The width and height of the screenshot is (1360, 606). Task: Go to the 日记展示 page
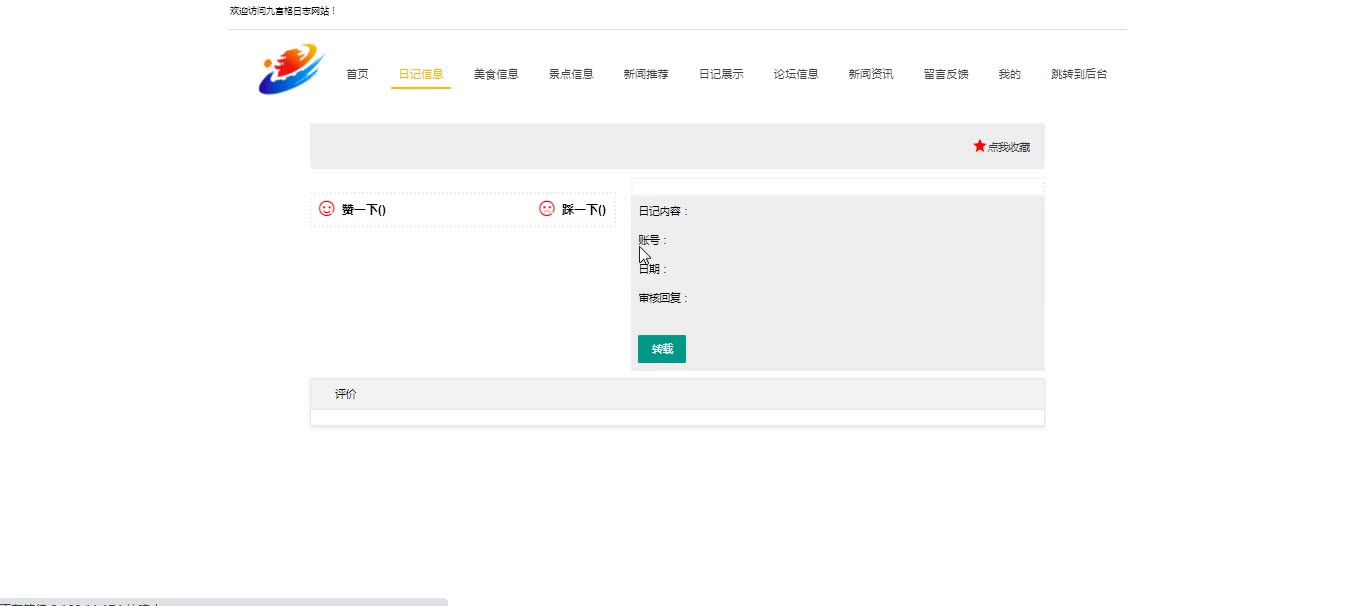click(721, 73)
